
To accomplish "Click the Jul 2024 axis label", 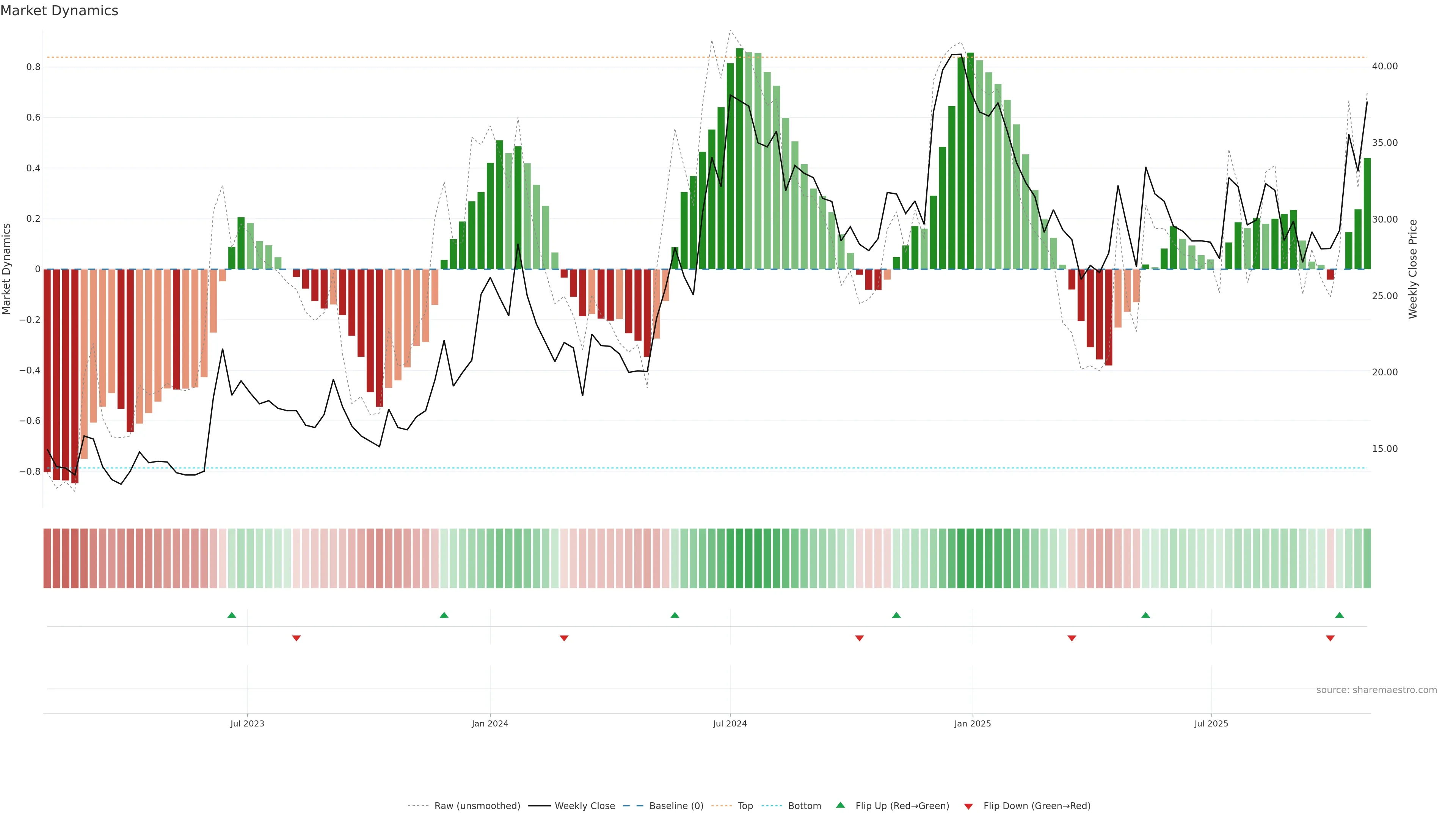I will point(730,723).
